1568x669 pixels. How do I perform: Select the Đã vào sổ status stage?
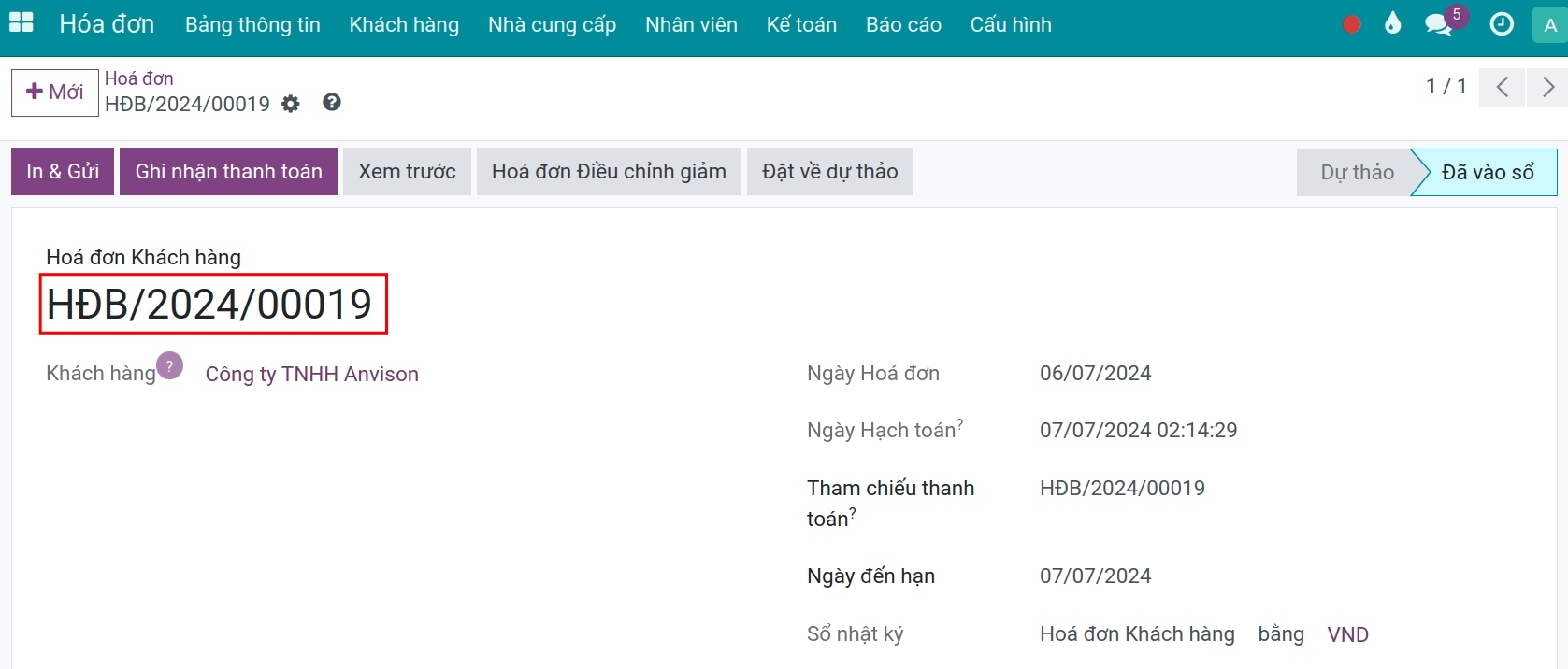(x=1487, y=172)
